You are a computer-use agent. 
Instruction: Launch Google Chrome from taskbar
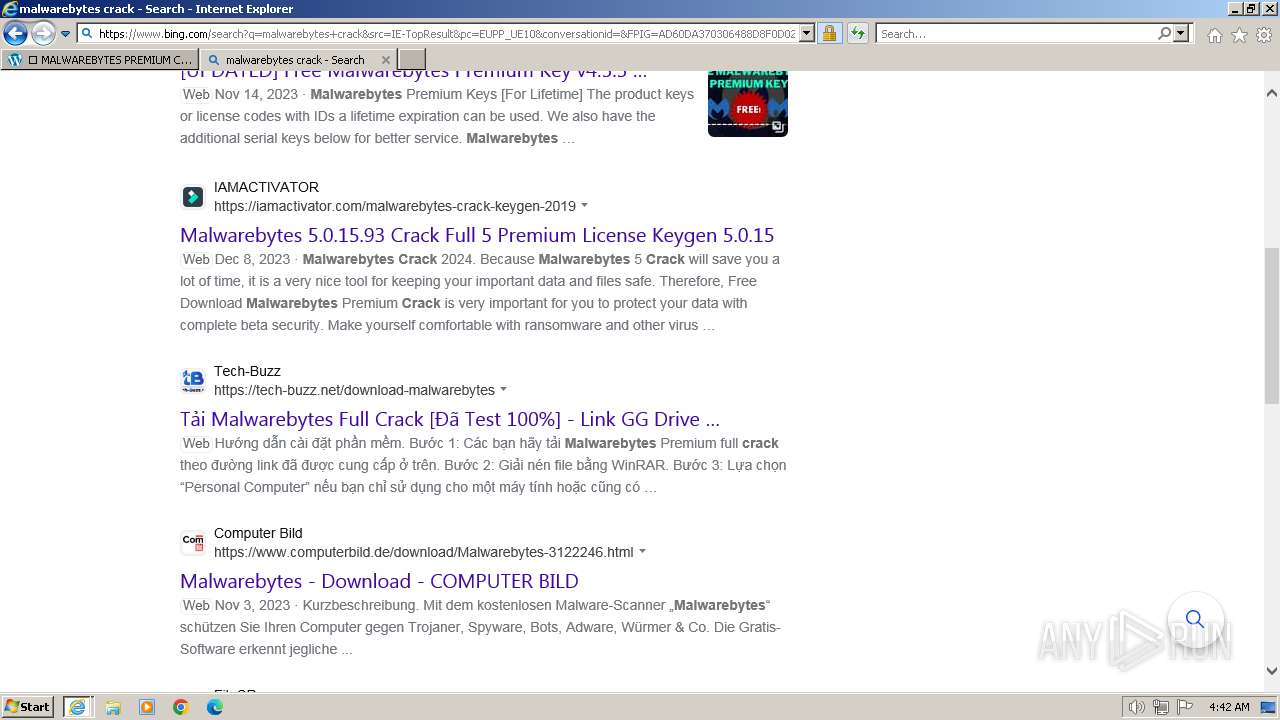181,707
